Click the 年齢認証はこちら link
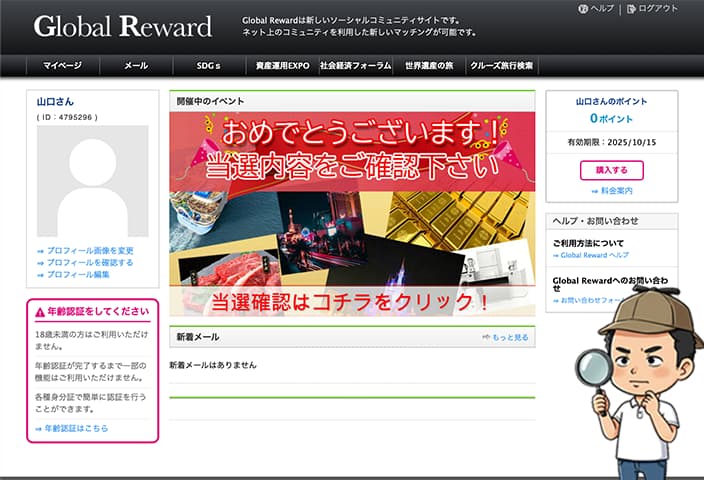Image resolution: width=704 pixels, height=480 pixels. click(76, 428)
